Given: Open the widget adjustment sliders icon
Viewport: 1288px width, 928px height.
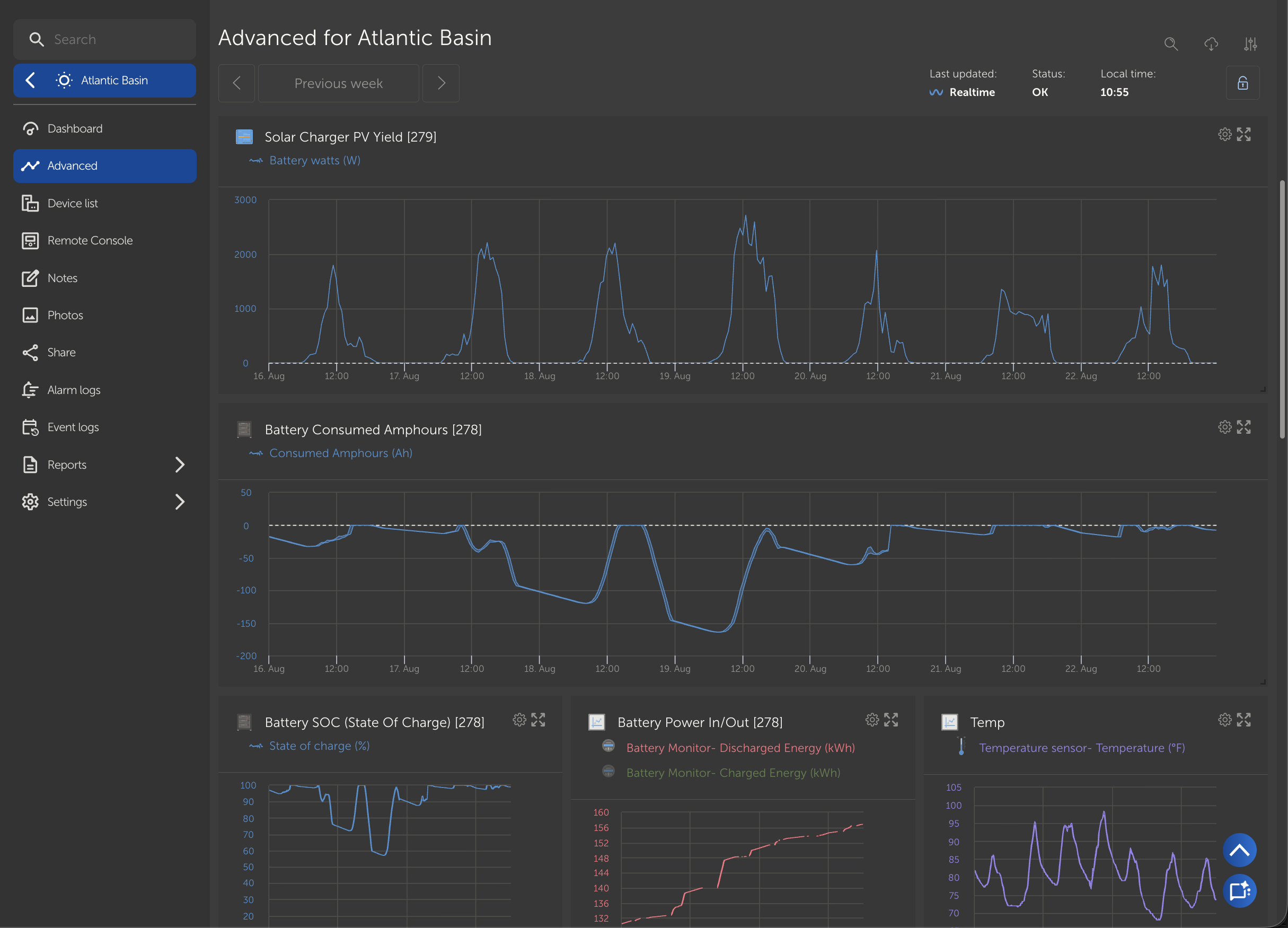Looking at the screenshot, I should [1250, 44].
